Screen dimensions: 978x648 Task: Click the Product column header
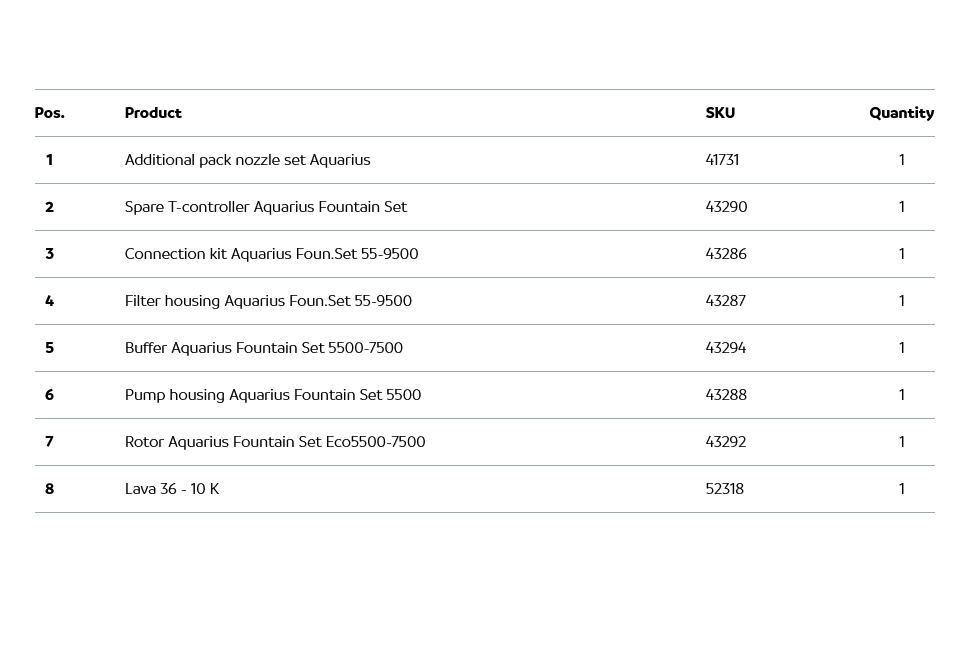pos(153,113)
